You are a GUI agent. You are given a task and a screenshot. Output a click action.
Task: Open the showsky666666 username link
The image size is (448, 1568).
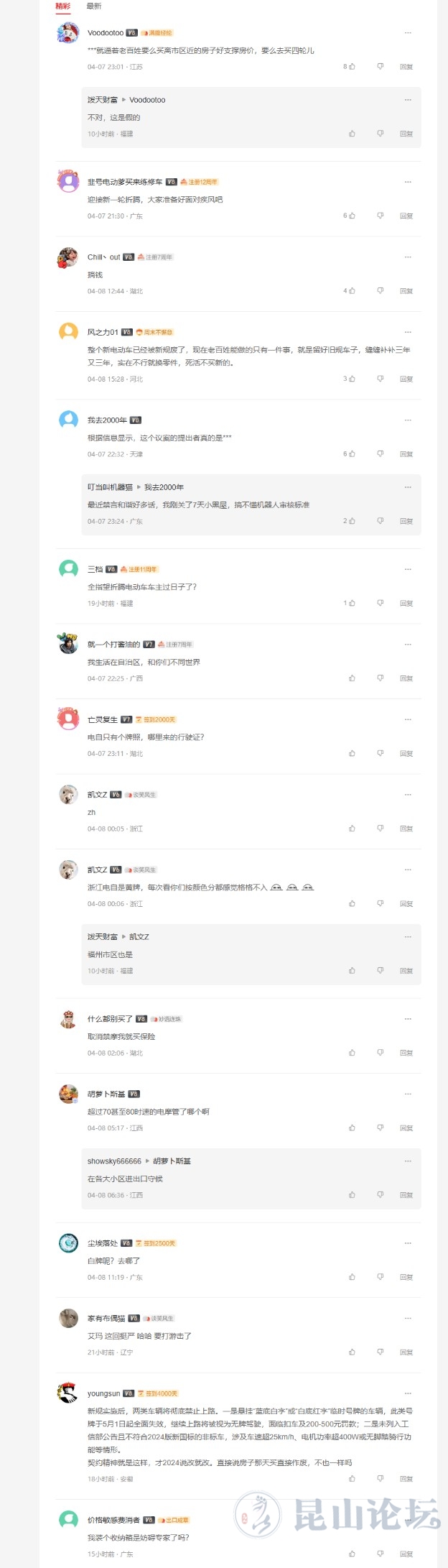[114, 1161]
